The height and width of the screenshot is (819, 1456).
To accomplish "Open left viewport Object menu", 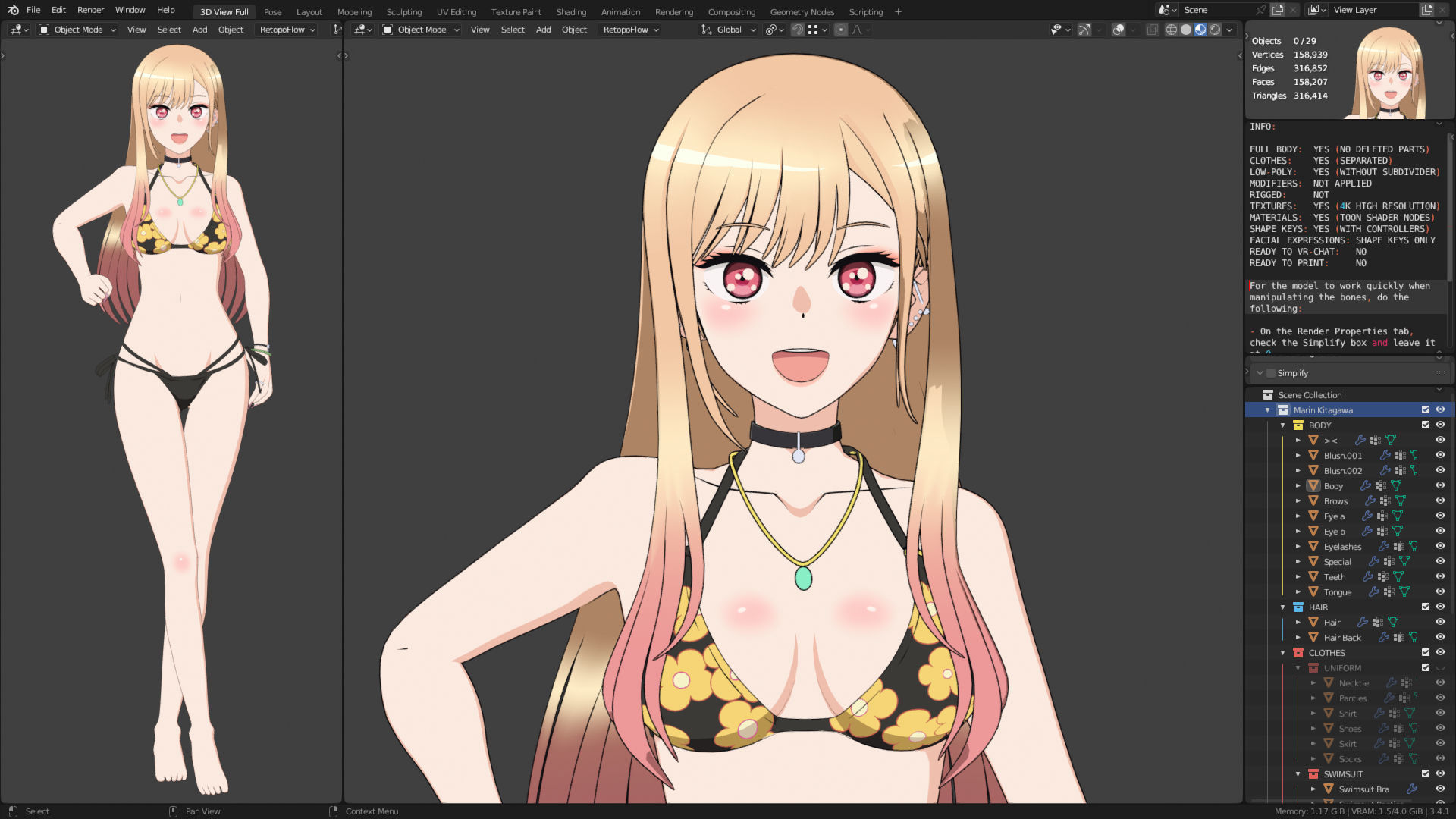I will [x=231, y=30].
